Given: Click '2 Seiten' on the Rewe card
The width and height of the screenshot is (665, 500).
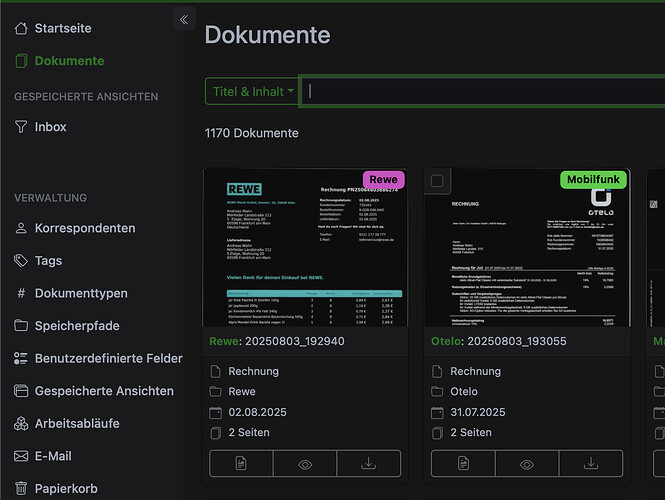Looking at the screenshot, I should coord(249,433).
